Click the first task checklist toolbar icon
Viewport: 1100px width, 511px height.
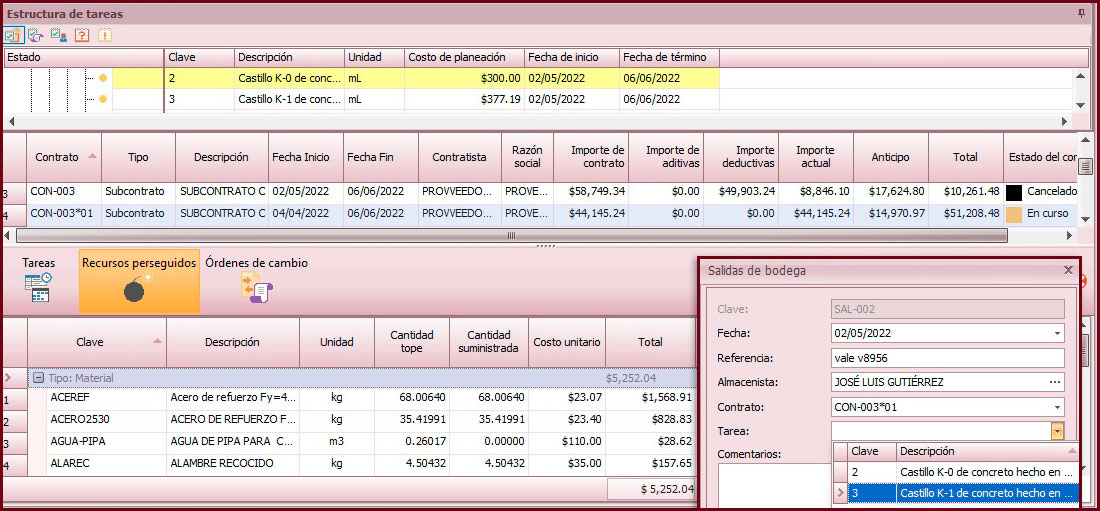13,34
